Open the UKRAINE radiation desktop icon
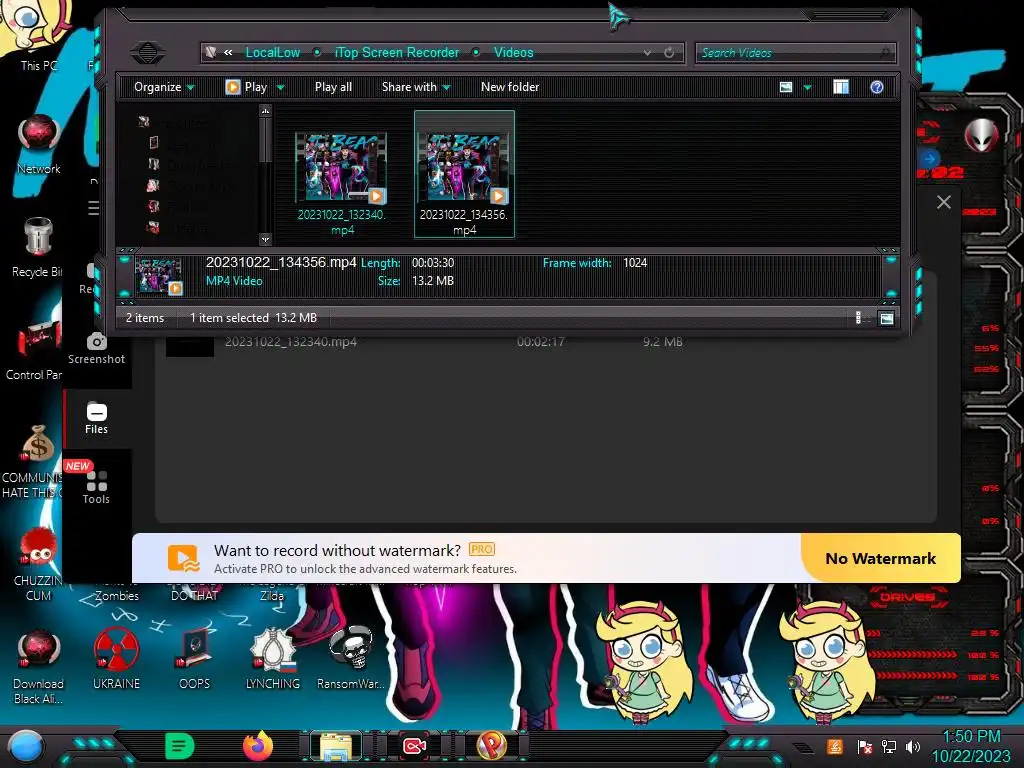Viewport: 1024px width, 768px height. click(x=116, y=660)
